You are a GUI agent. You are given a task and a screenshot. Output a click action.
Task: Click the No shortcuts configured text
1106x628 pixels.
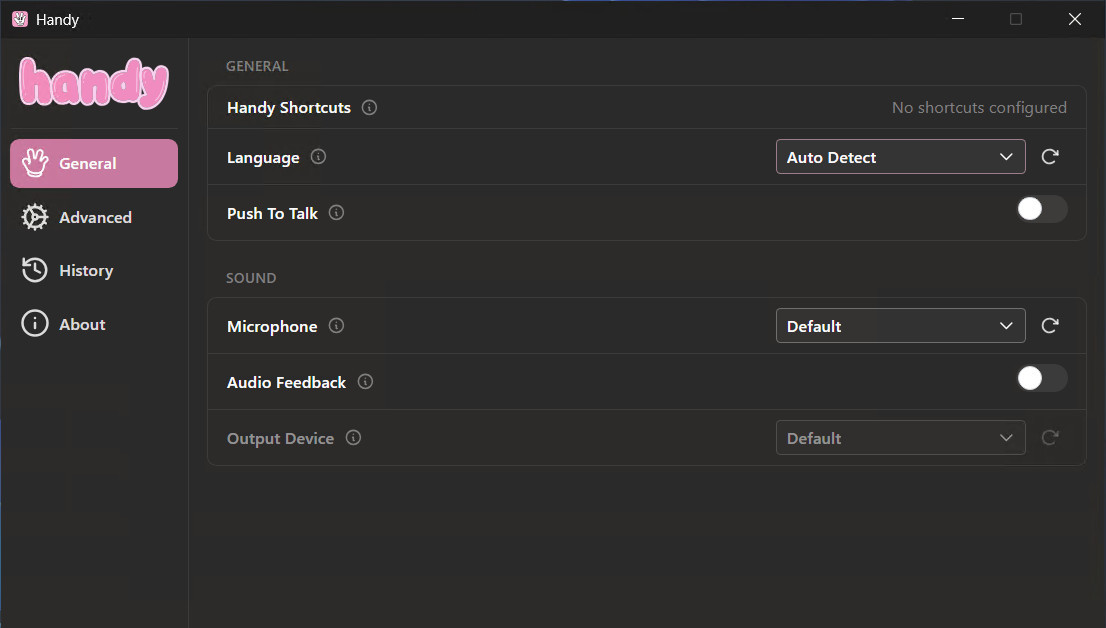(x=979, y=108)
